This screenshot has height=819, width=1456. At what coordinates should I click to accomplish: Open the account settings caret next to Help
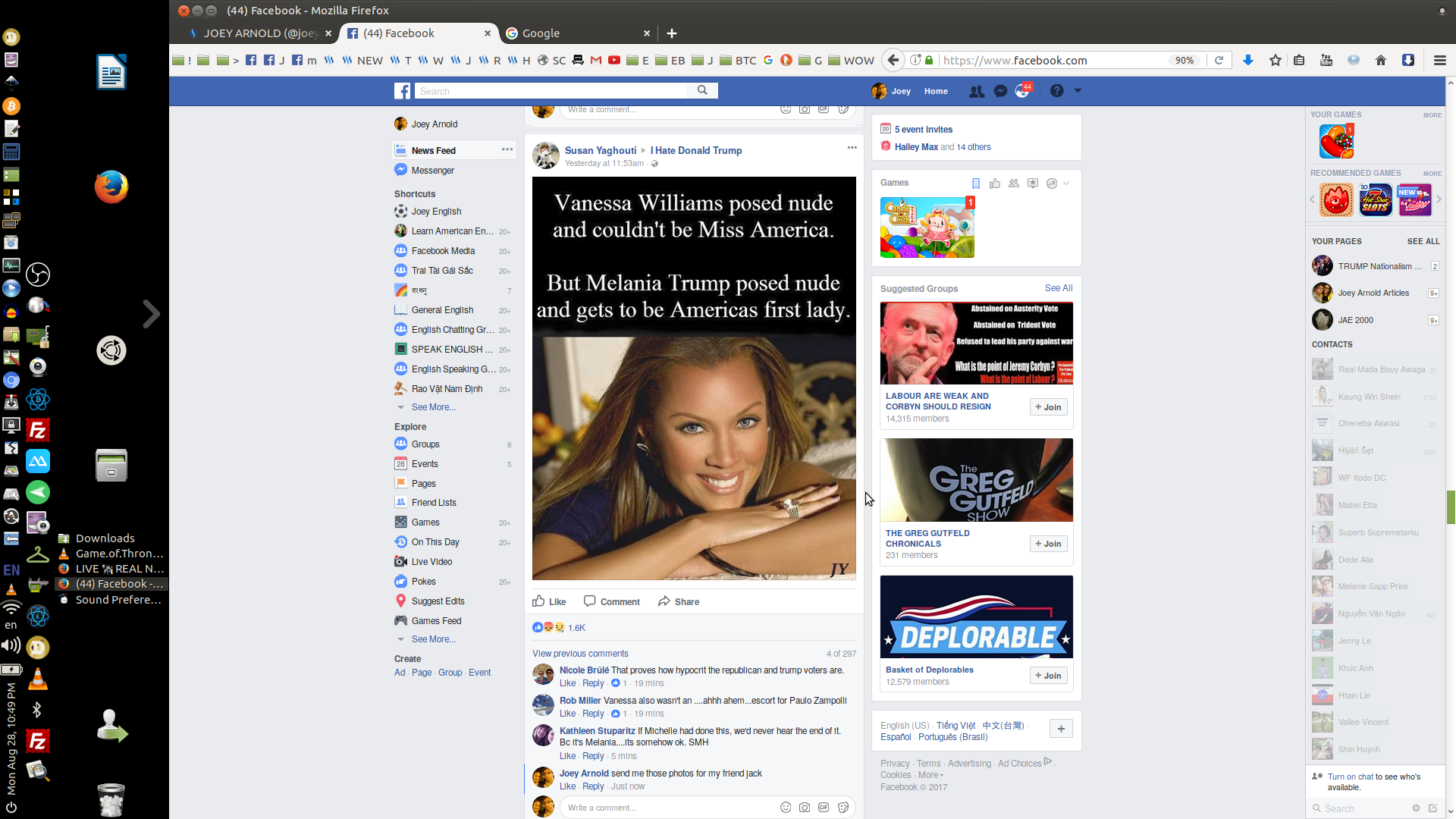pyautogui.click(x=1076, y=90)
